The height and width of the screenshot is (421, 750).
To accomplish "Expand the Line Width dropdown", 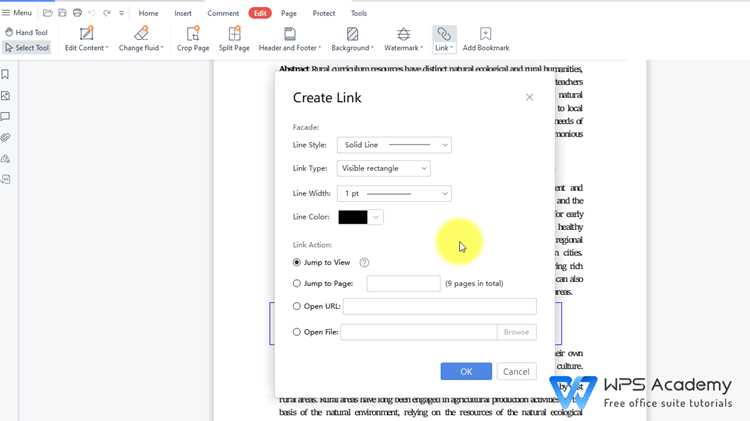I will click(x=394, y=194).
